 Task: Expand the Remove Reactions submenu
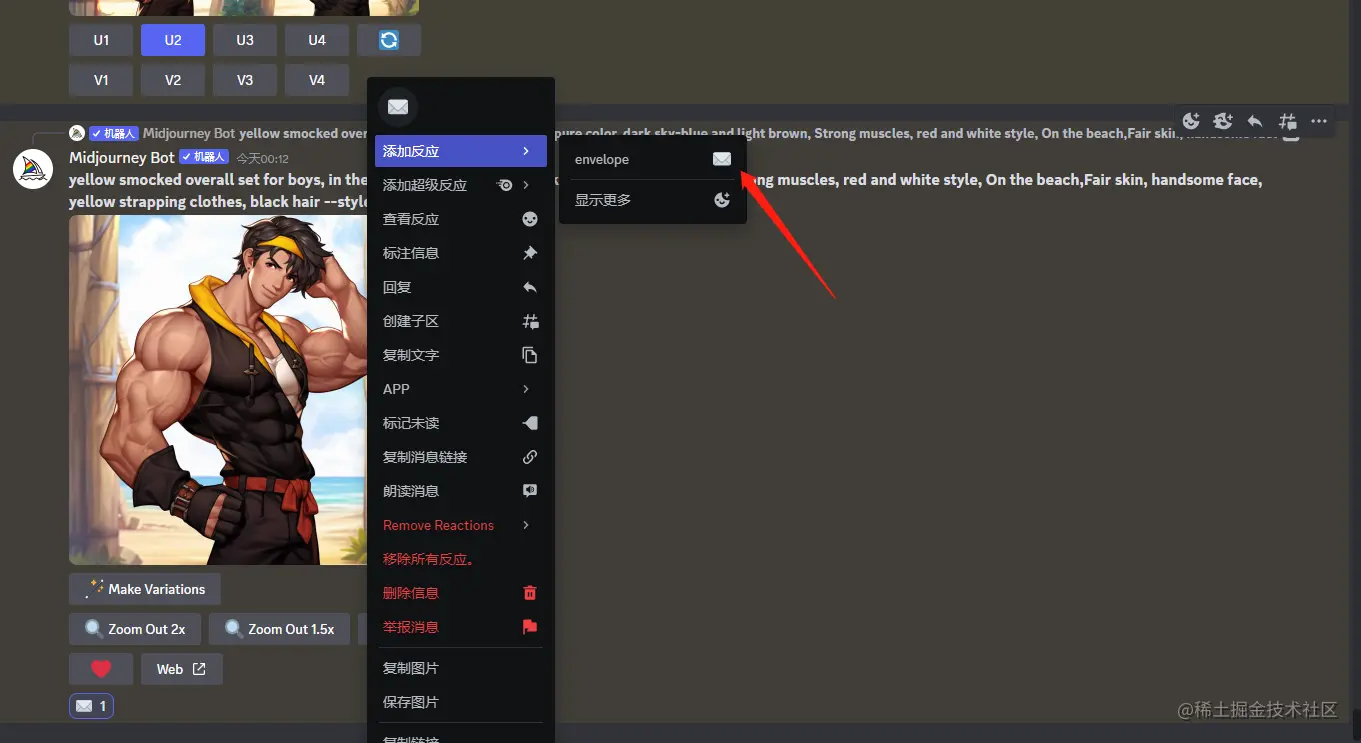[x=461, y=525]
